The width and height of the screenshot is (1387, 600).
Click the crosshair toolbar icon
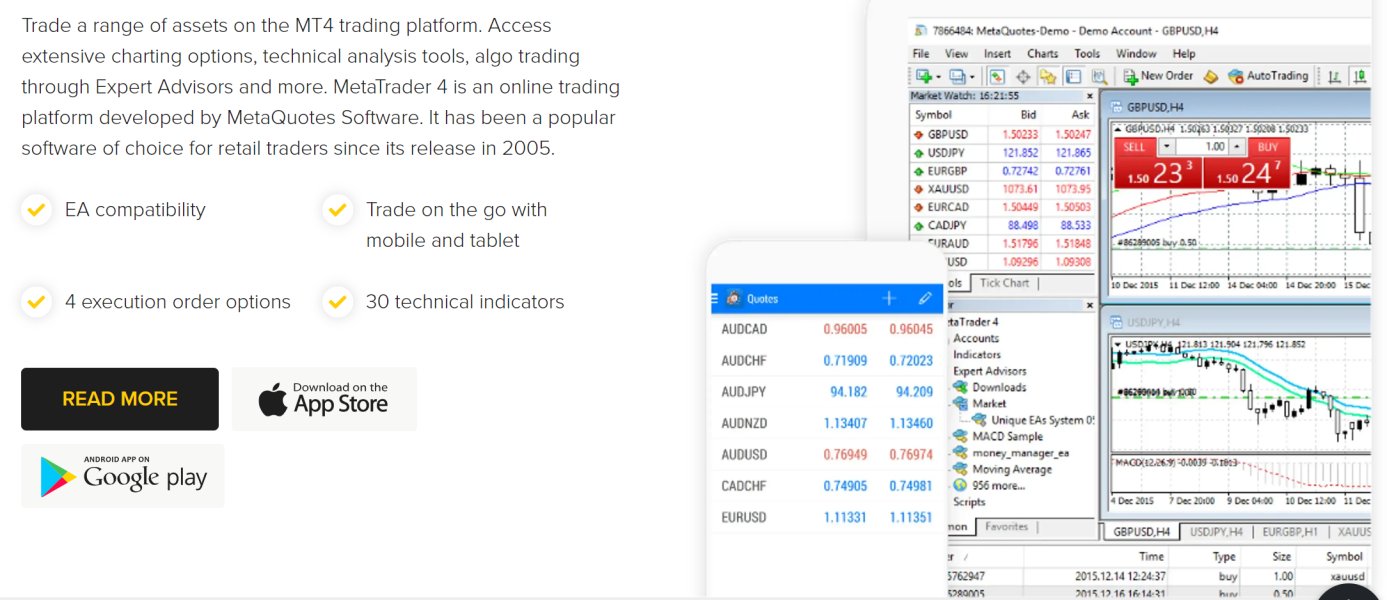tap(1023, 76)
